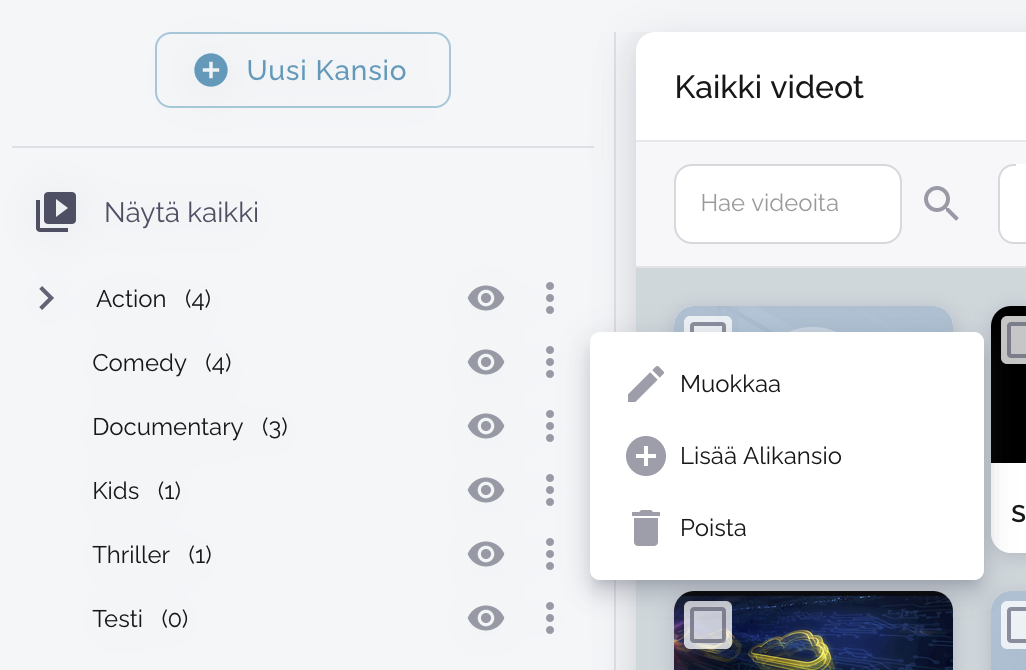Click the Näytä kaikki video library icon
This screenshot has width=1026, height=670.
click(x=56, y=212)
